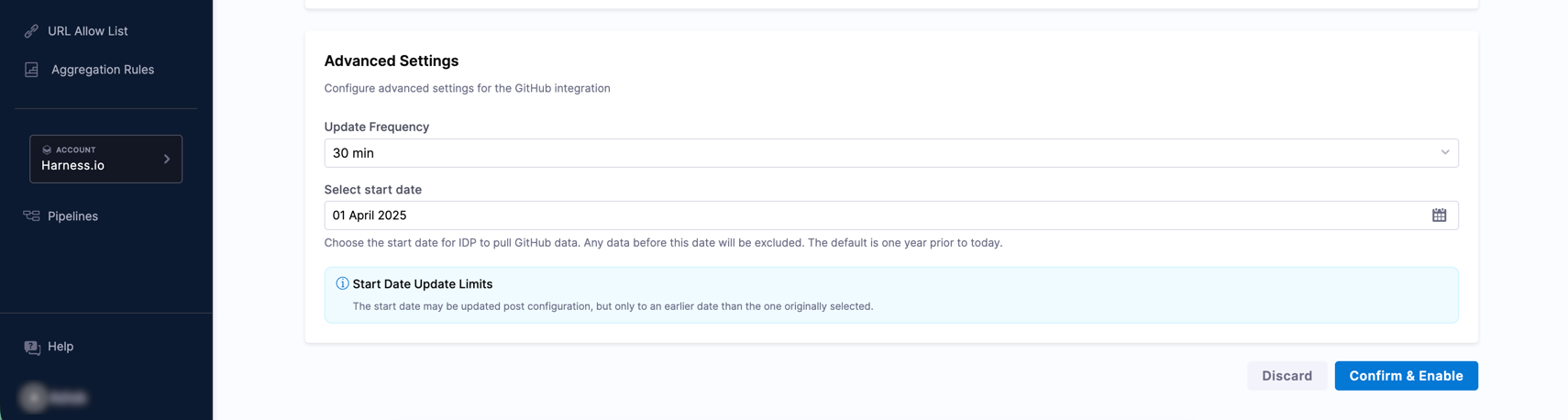The height and width of the screenshot is (420, 1568).
Task: Click the start date field showing 01 April 2025
Action: (871, 216)
